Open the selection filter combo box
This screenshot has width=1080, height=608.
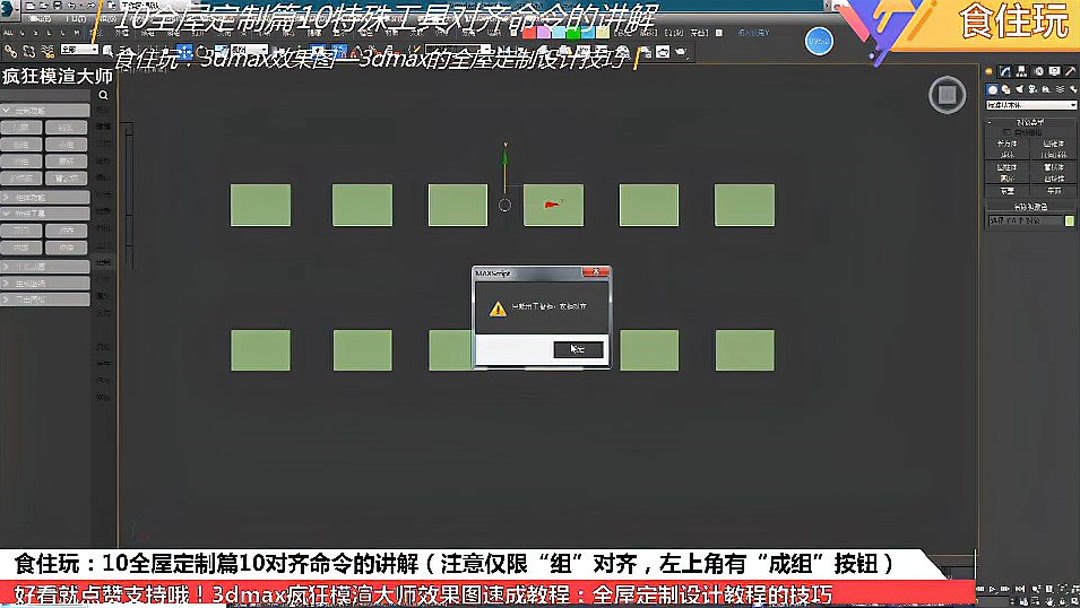pyautogui.click(x=78, y=48)
